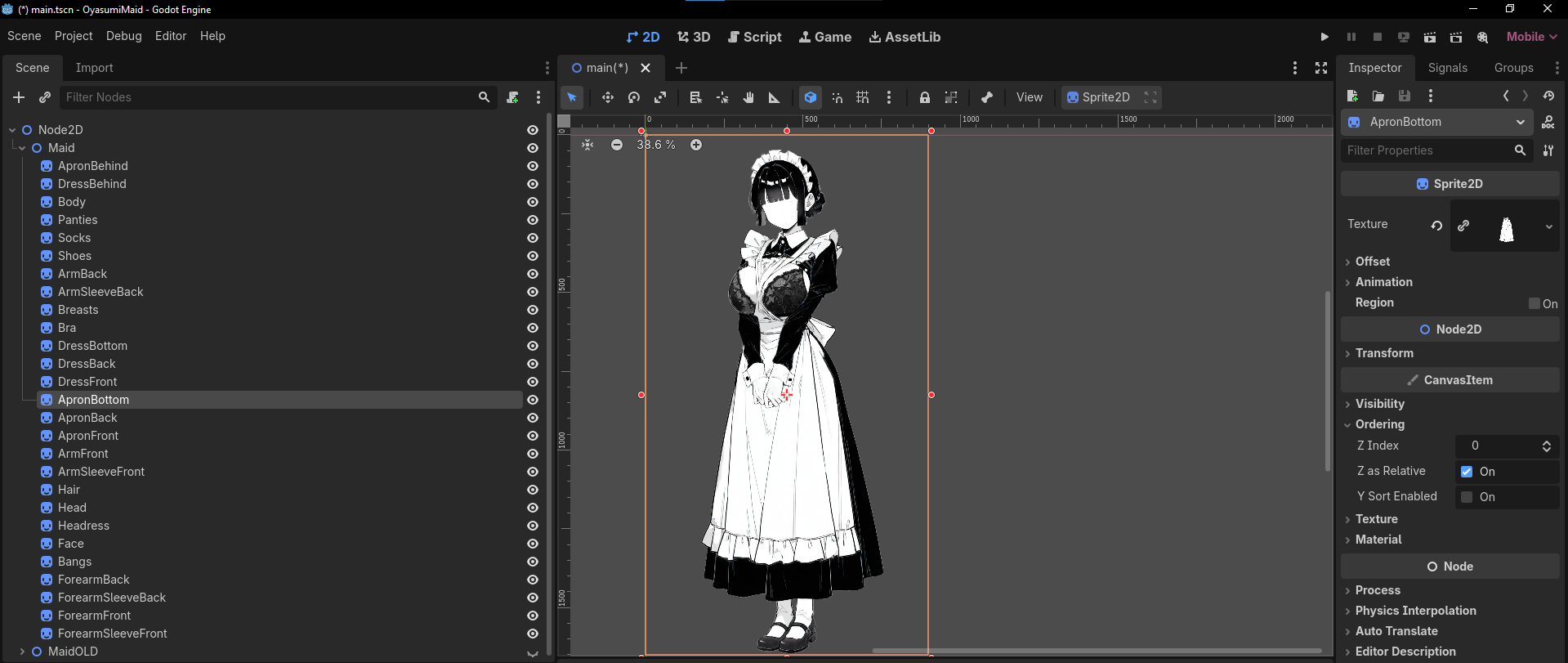Lock the selected node with padlock icon
The width and height of the screenshot is (1568, 663).
(924, 97)
